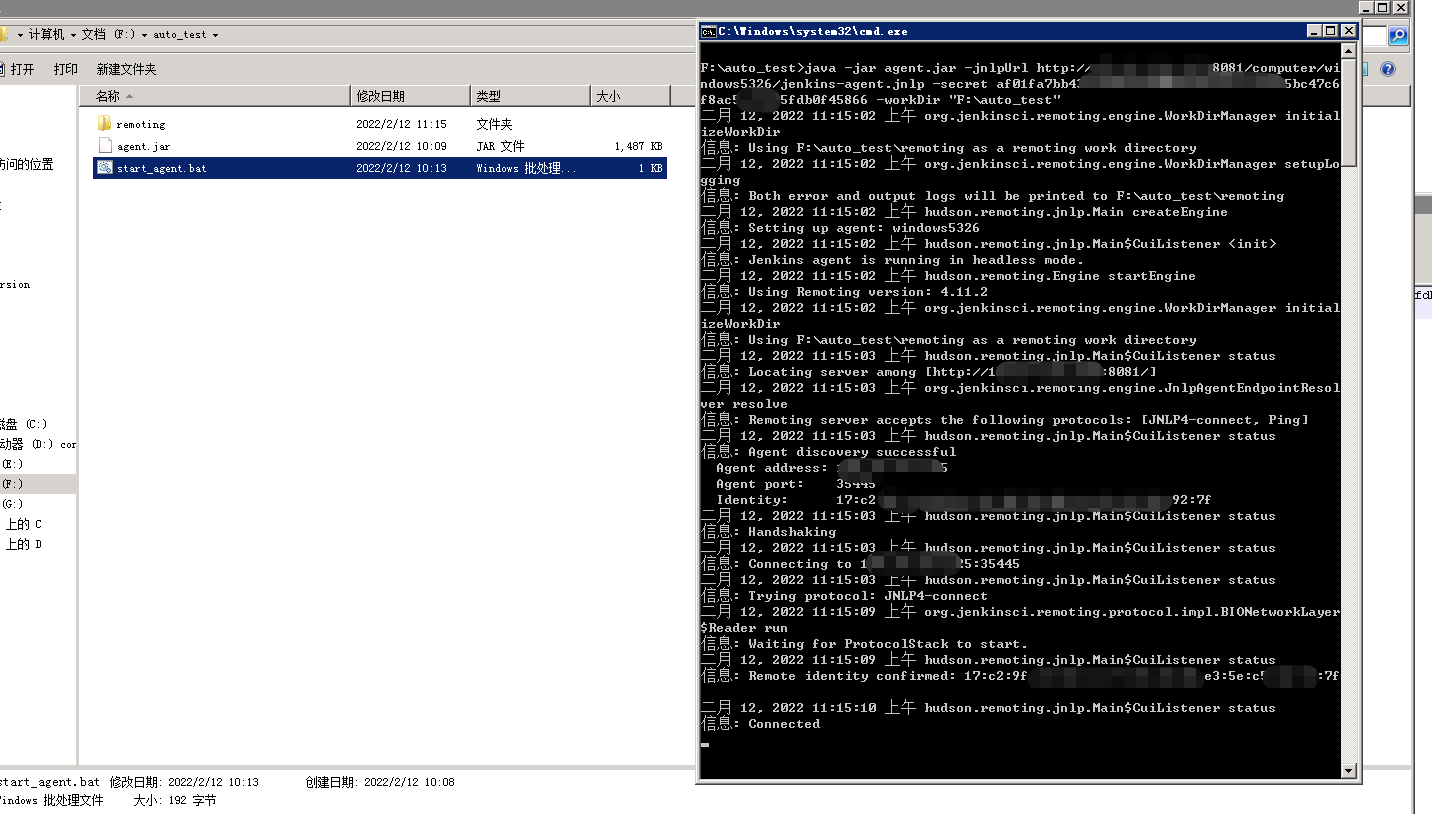The image size is (1432, 814).
Task: Click '大小: 192 字节' in details pane
Action: (x=175, y=800)
